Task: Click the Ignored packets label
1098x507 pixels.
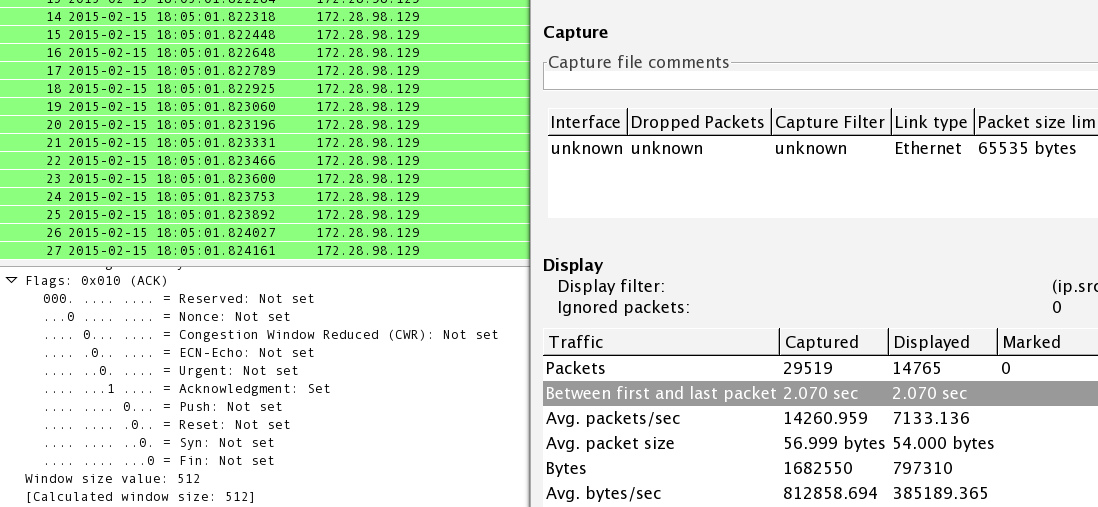Action: click(x=623, y=307)
